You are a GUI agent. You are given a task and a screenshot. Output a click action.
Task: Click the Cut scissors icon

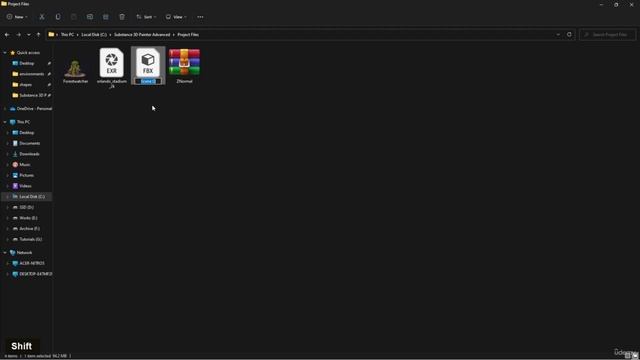pyautogui.click(x=42, y=17)
